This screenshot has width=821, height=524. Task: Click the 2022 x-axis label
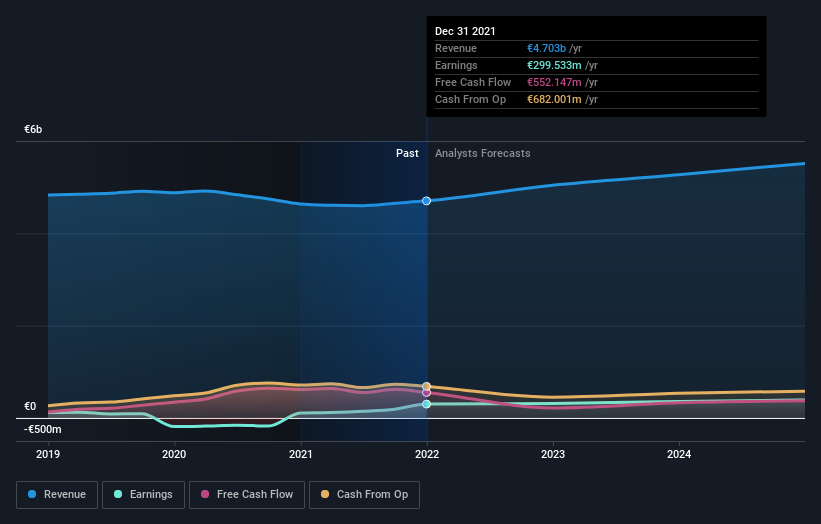click(427, 454)
